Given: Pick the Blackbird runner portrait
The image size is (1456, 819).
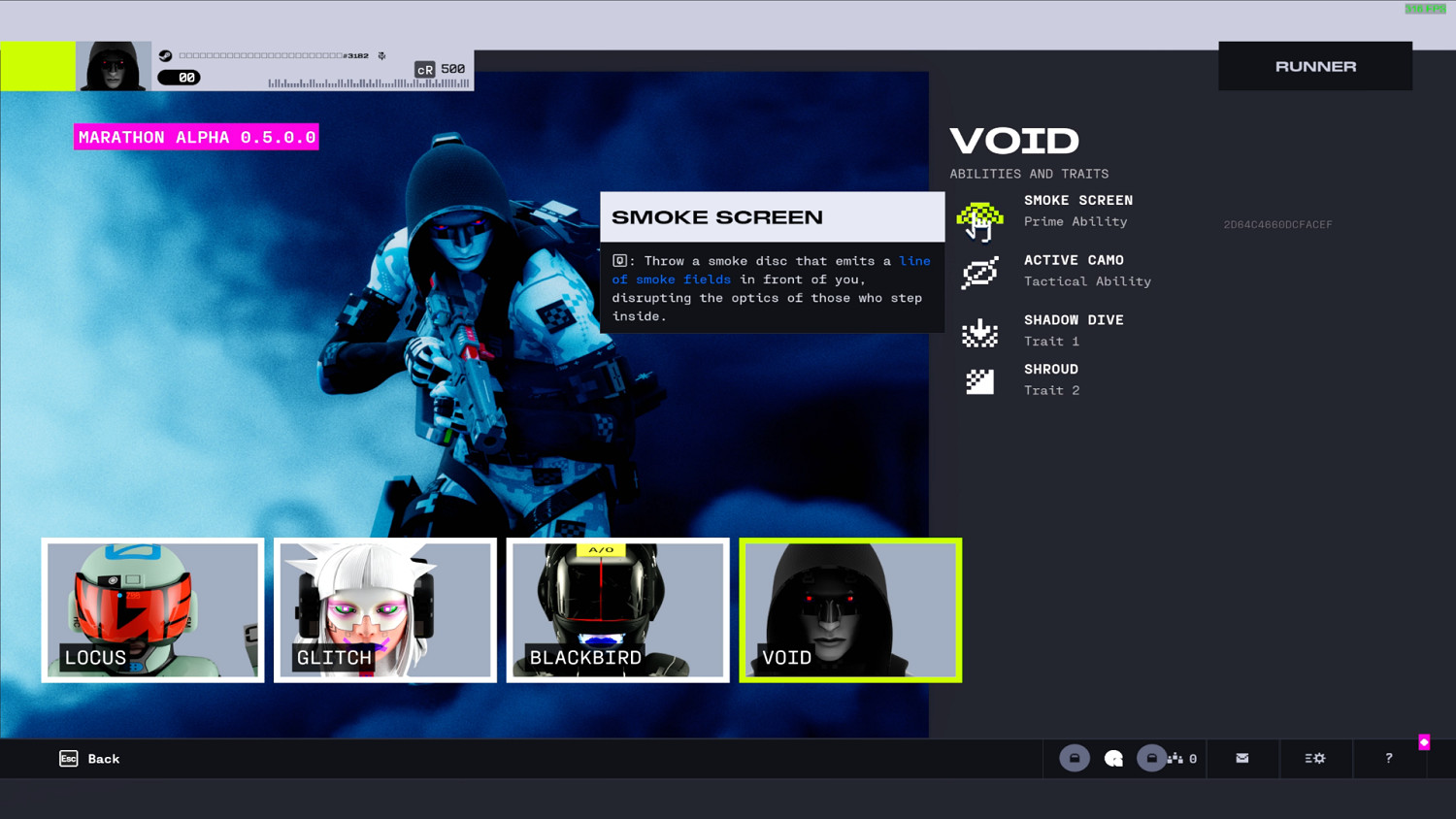Looking at the screenshot, I should 617,610.
